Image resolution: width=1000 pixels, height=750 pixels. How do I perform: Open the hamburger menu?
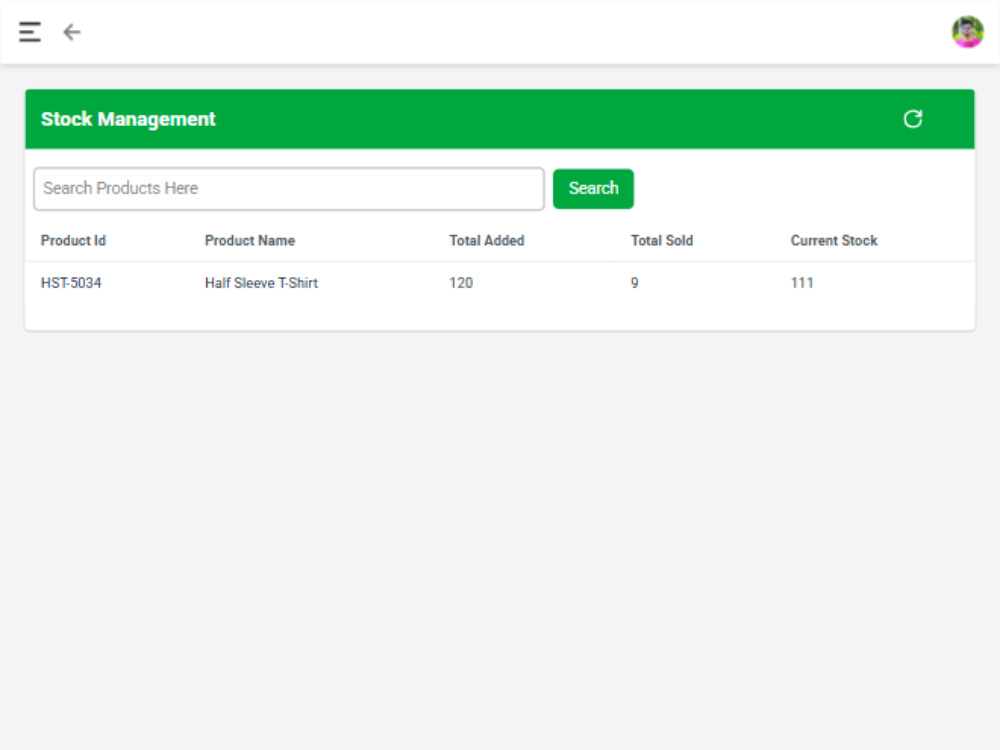click(30, 32)
